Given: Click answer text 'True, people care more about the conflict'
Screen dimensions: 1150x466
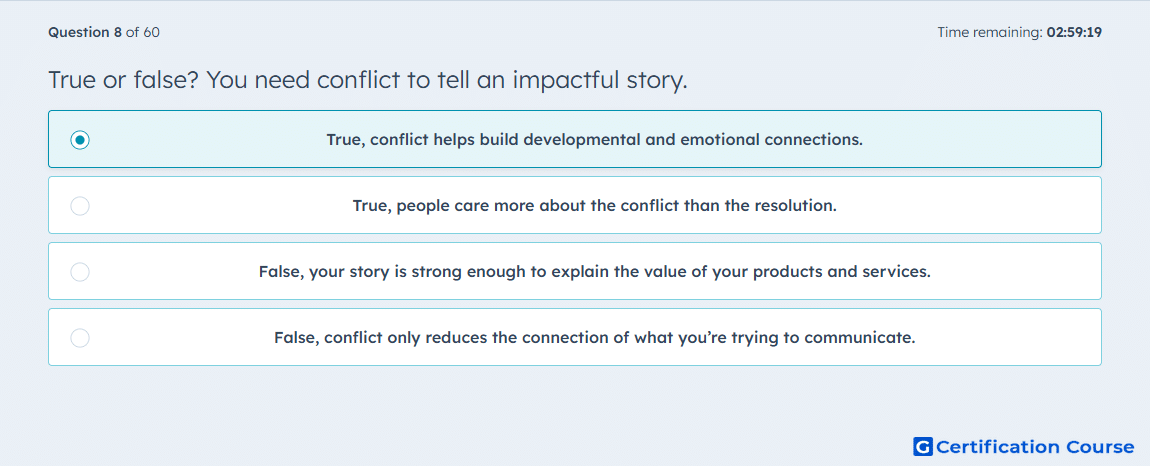Looking at the screenshot, I should [x=594, y=205].
